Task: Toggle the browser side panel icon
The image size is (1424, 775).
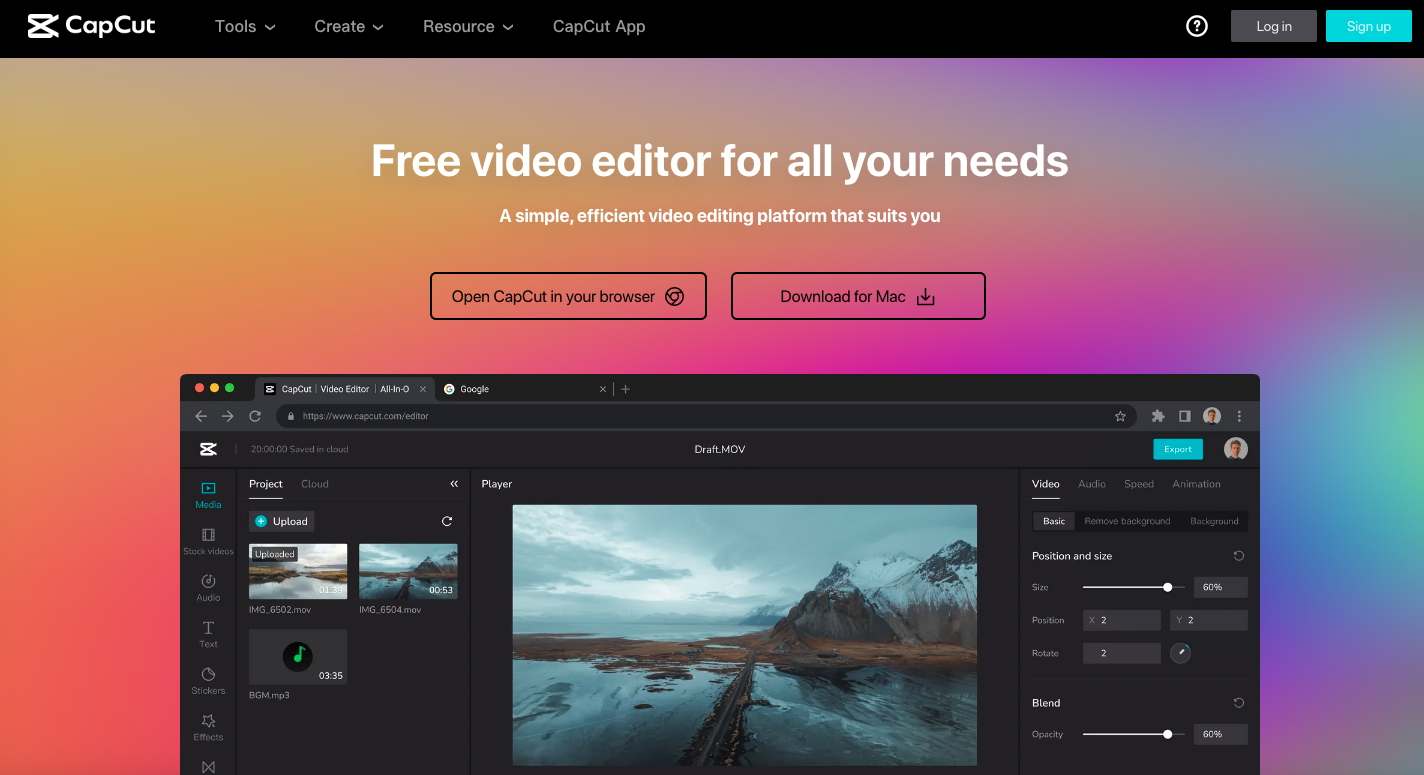Action: click(x=1185, y=416)
